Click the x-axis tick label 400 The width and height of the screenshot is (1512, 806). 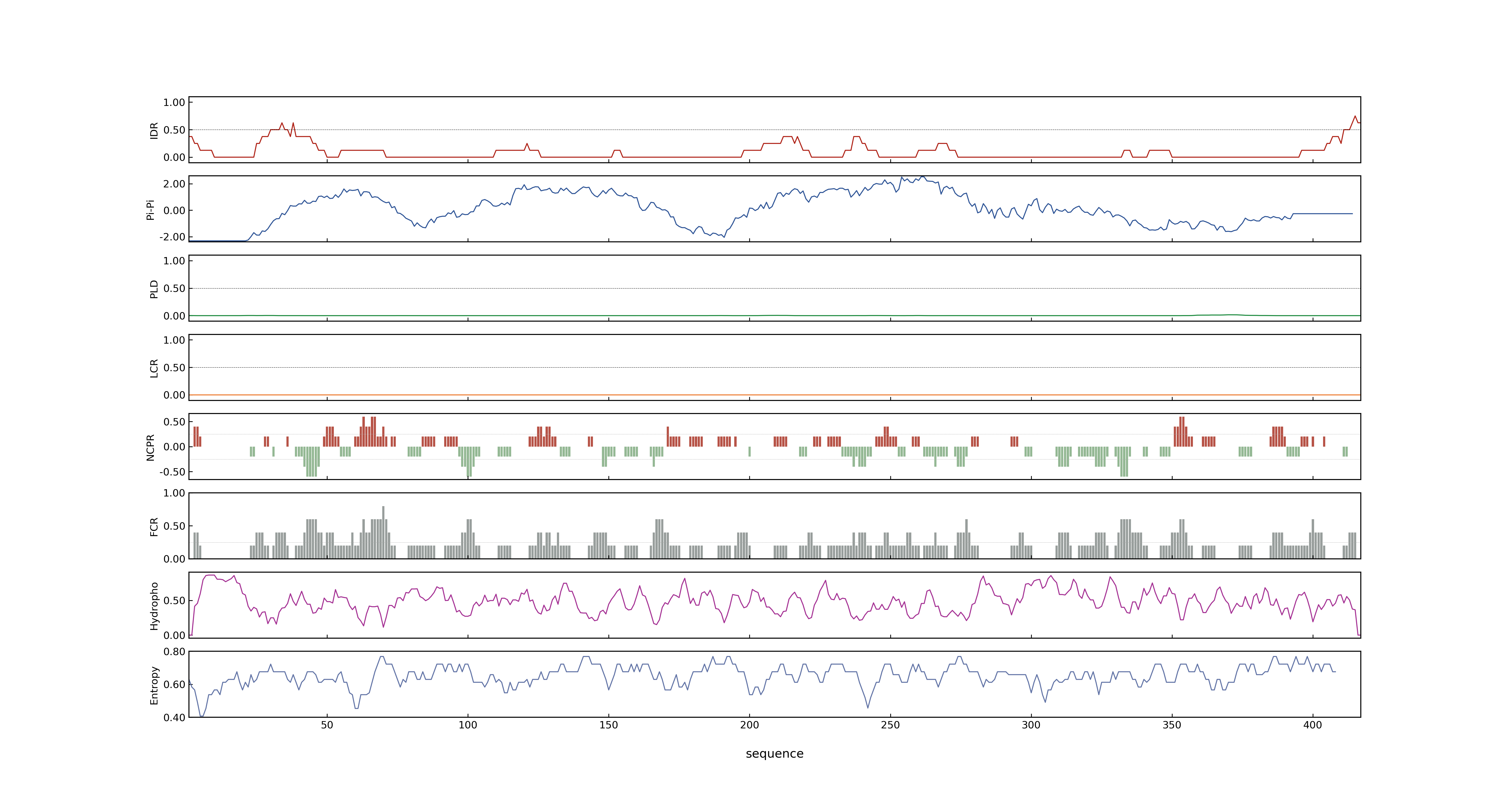(1313, 725)
